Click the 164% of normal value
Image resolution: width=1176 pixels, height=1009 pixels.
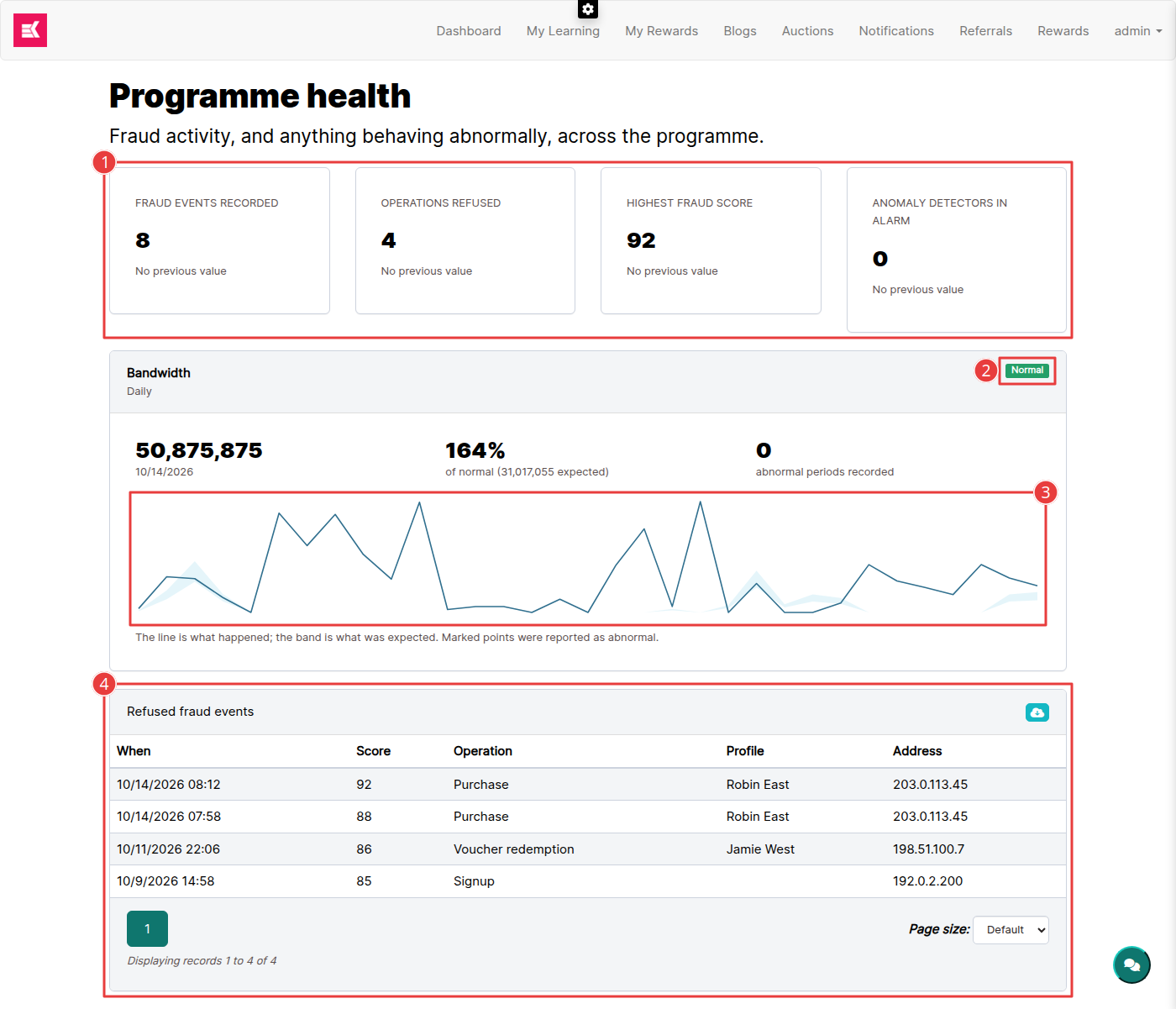click(x=475, y=451)
